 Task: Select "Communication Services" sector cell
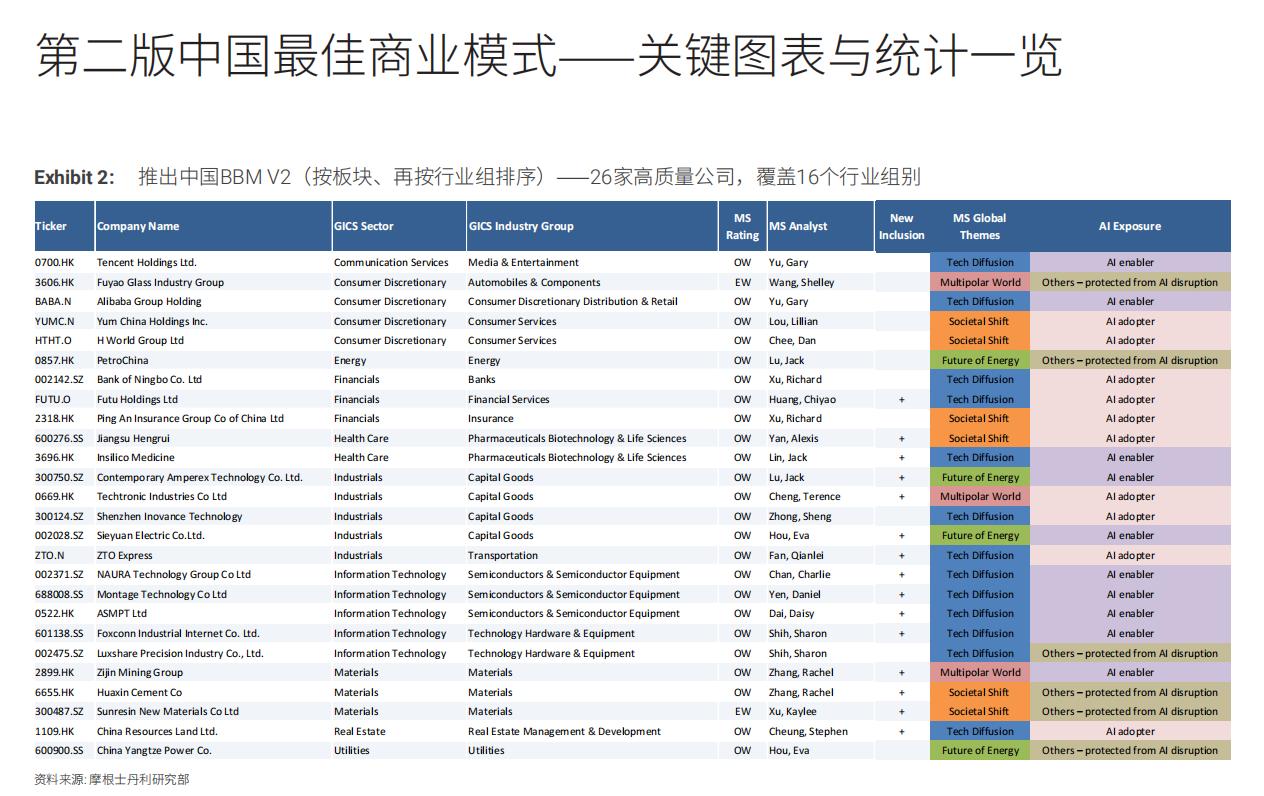[x=391, y=262]
